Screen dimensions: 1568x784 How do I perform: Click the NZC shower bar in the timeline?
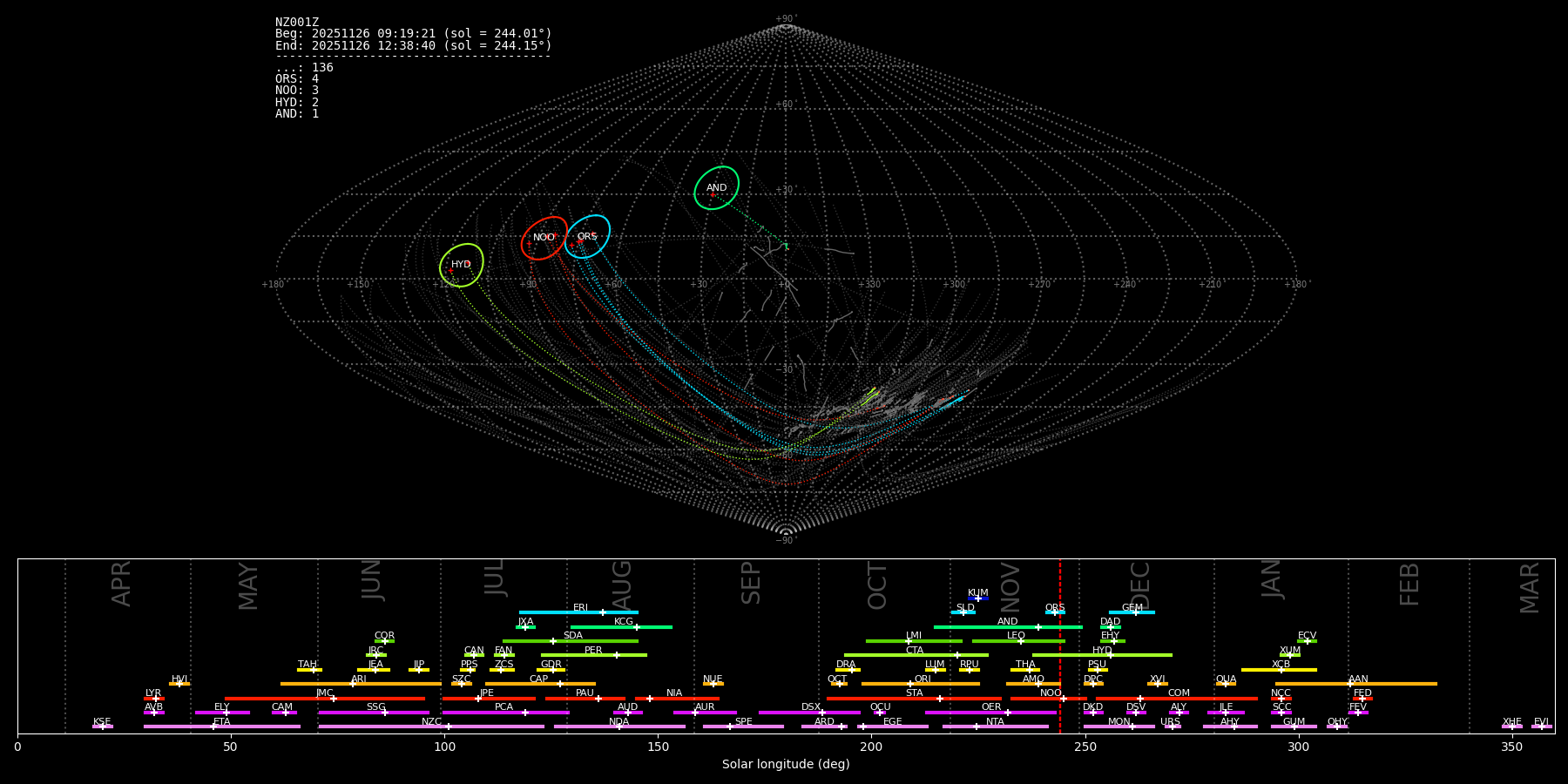pyautogui.click(x=431, y=727)
